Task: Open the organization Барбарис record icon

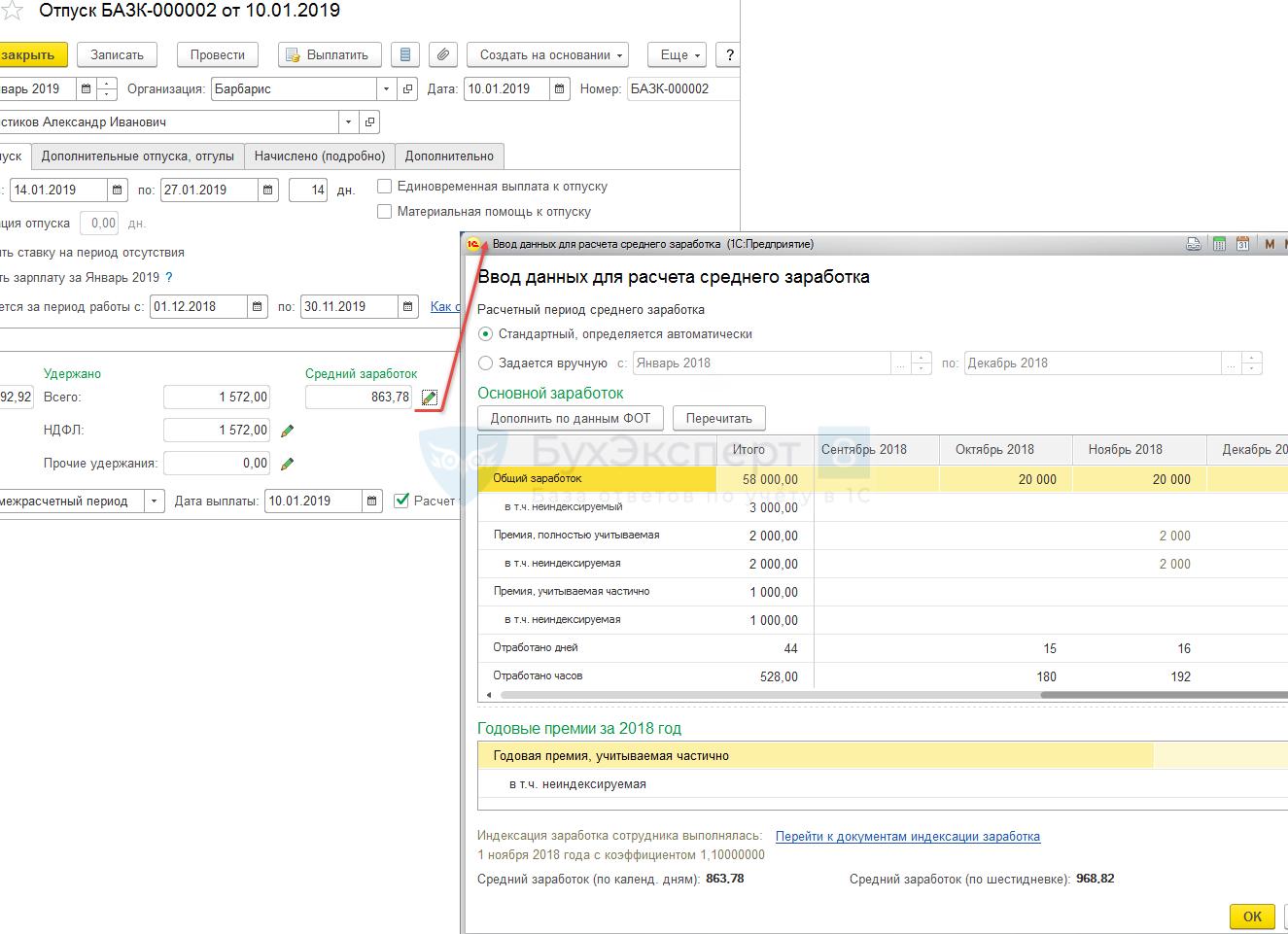Action: [408, 88]
